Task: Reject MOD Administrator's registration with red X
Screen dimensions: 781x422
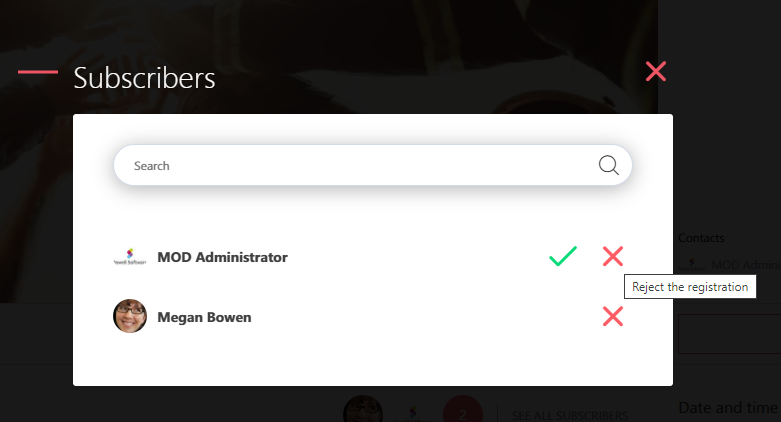Action: (613, 256)
